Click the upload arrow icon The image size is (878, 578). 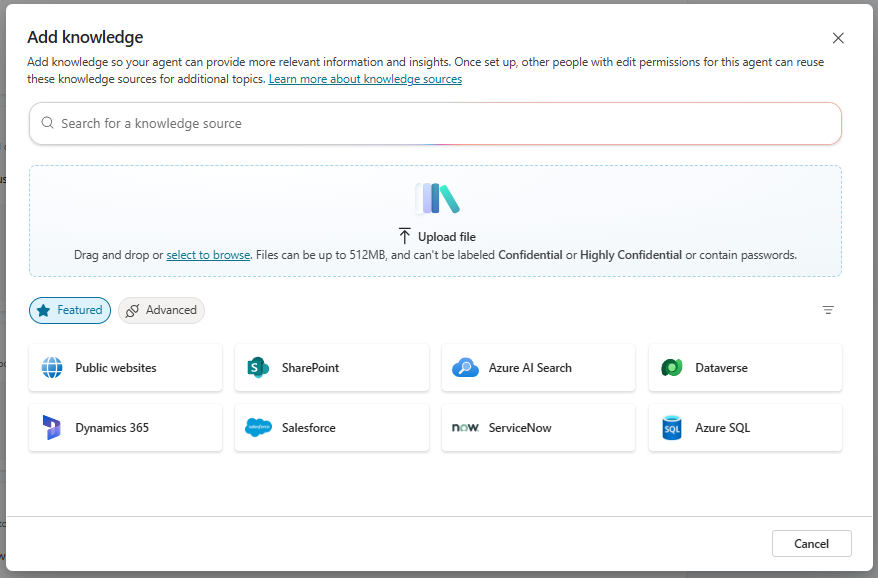click(x=404, y=236)
